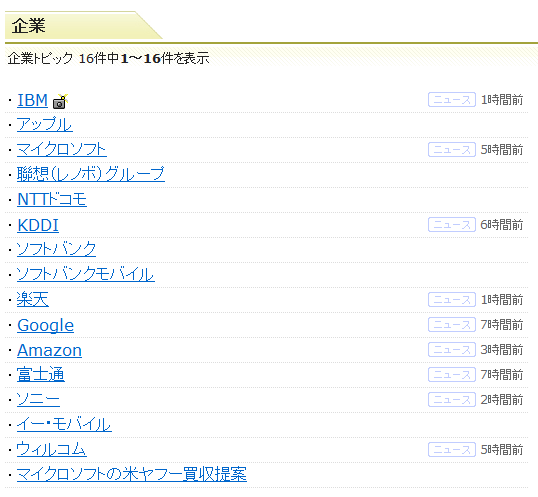Click the 5時間前 timestamp in the ウィルコム row
Image resolution: width=538 pixels, height=497 pixels.
pyautogui.click(x=502, y=450)
